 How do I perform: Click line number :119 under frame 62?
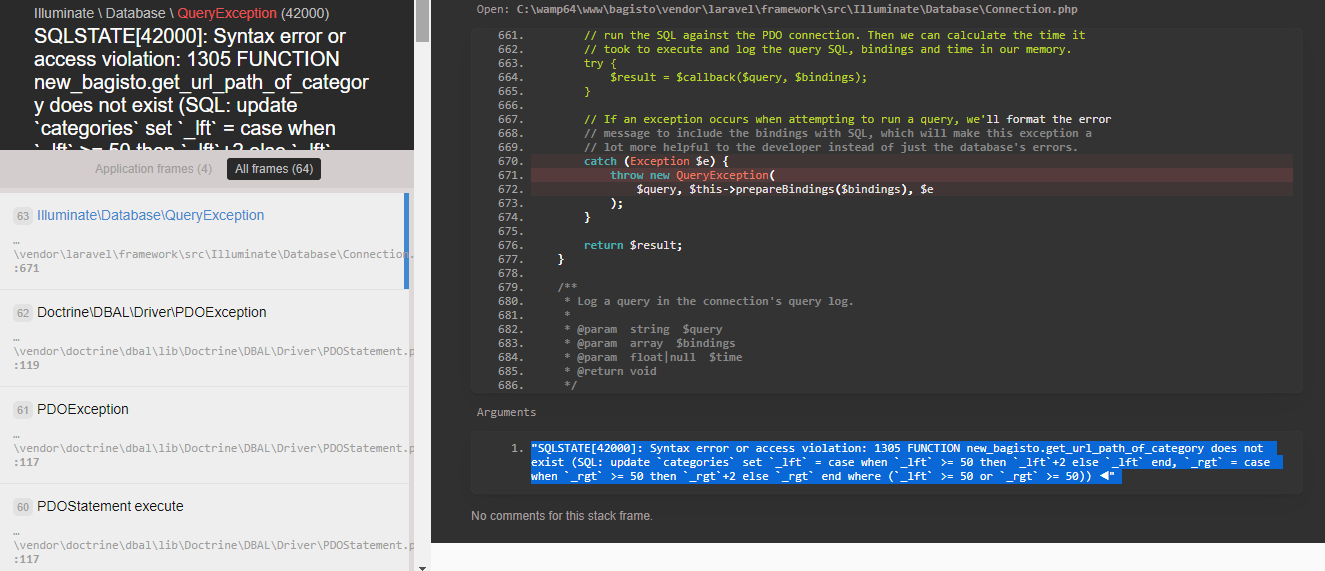tap(26, 365)
